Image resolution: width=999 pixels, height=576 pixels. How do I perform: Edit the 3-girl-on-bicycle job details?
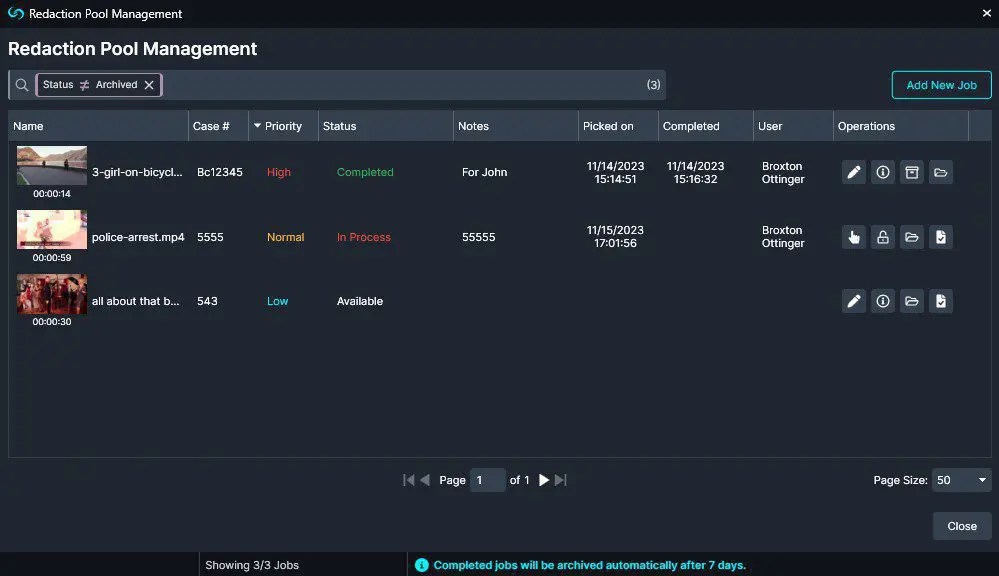tap(853, 172)
